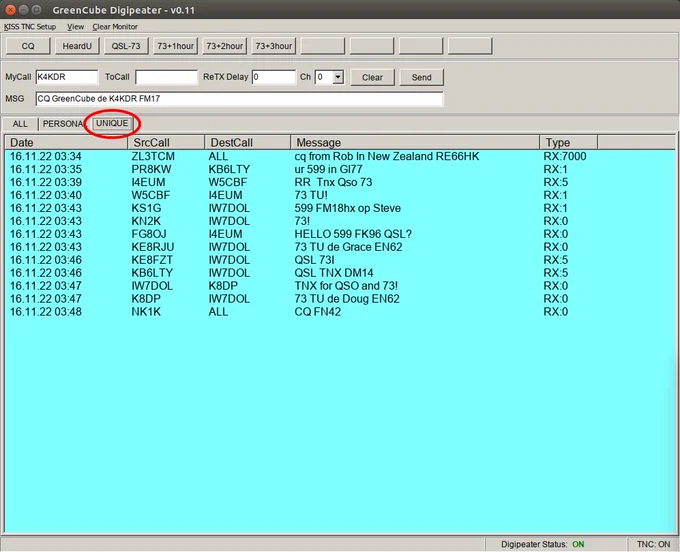Select the '73 TU de Doug EN62' message

347,299
